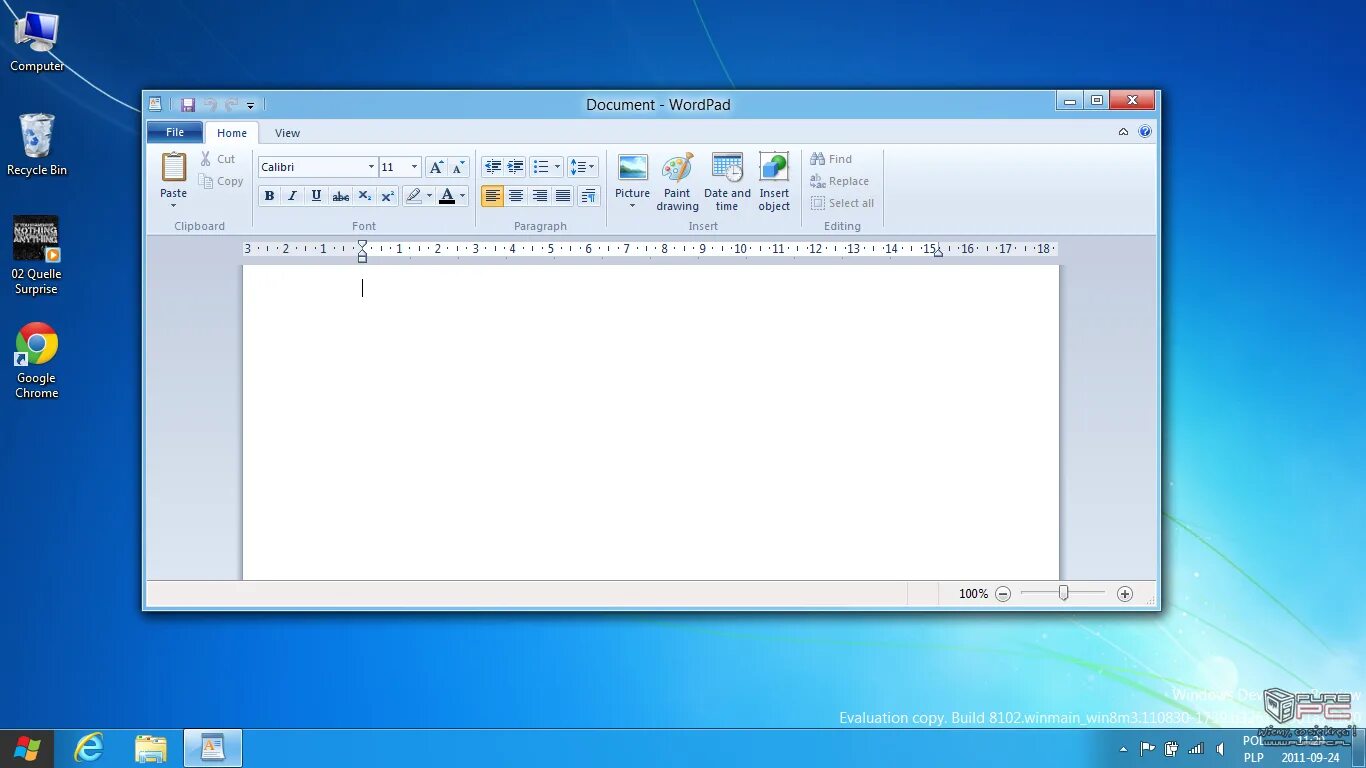Toggle subscript formatting
The height and width of the screenshot is (768, 1366).
point(364,196)
